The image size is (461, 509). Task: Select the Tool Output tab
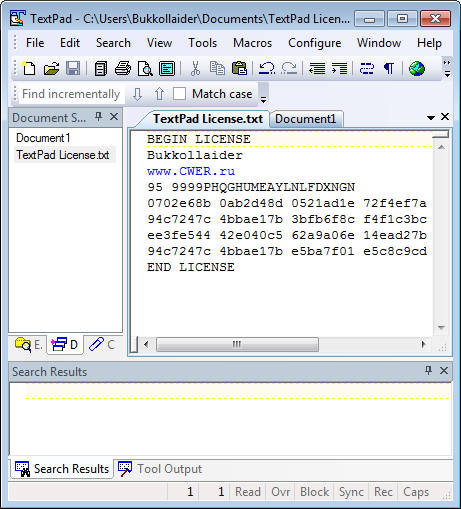coord(160,469)
